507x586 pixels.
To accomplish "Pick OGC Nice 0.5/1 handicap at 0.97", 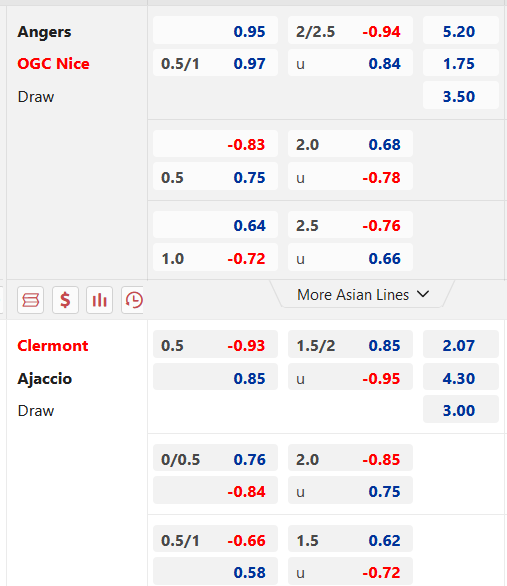I will click(x=215, y=64).
